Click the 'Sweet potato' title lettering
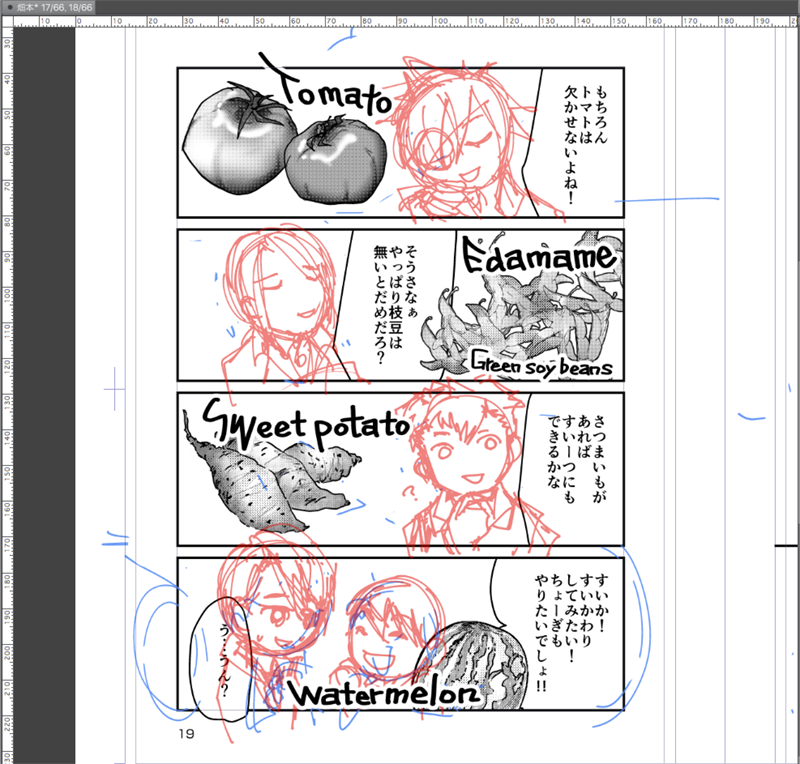This screenshot has width=800, height=764. click(x=306, y=425)
